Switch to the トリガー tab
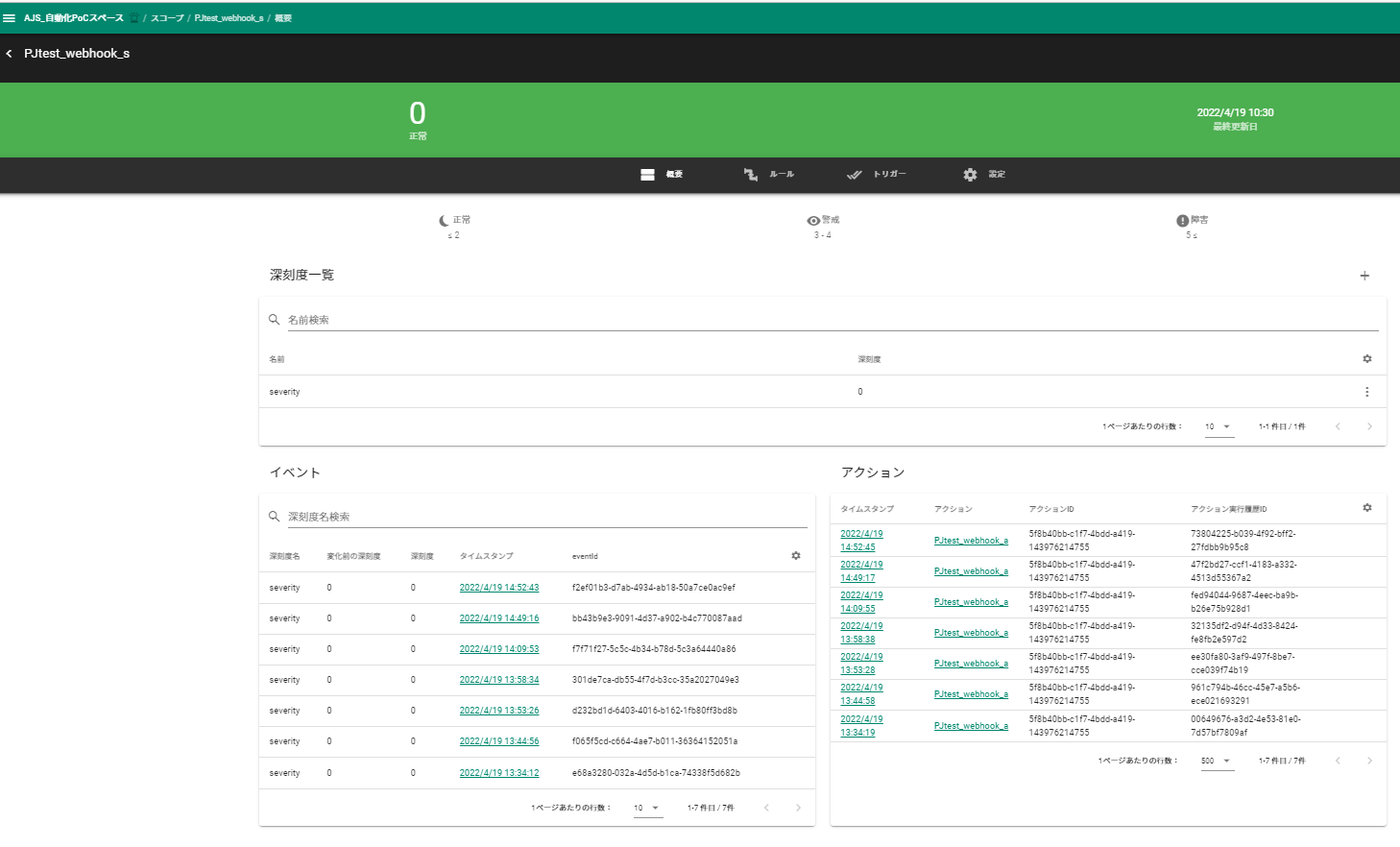Viewport: 1400px width, 847px height. point(877,175)
